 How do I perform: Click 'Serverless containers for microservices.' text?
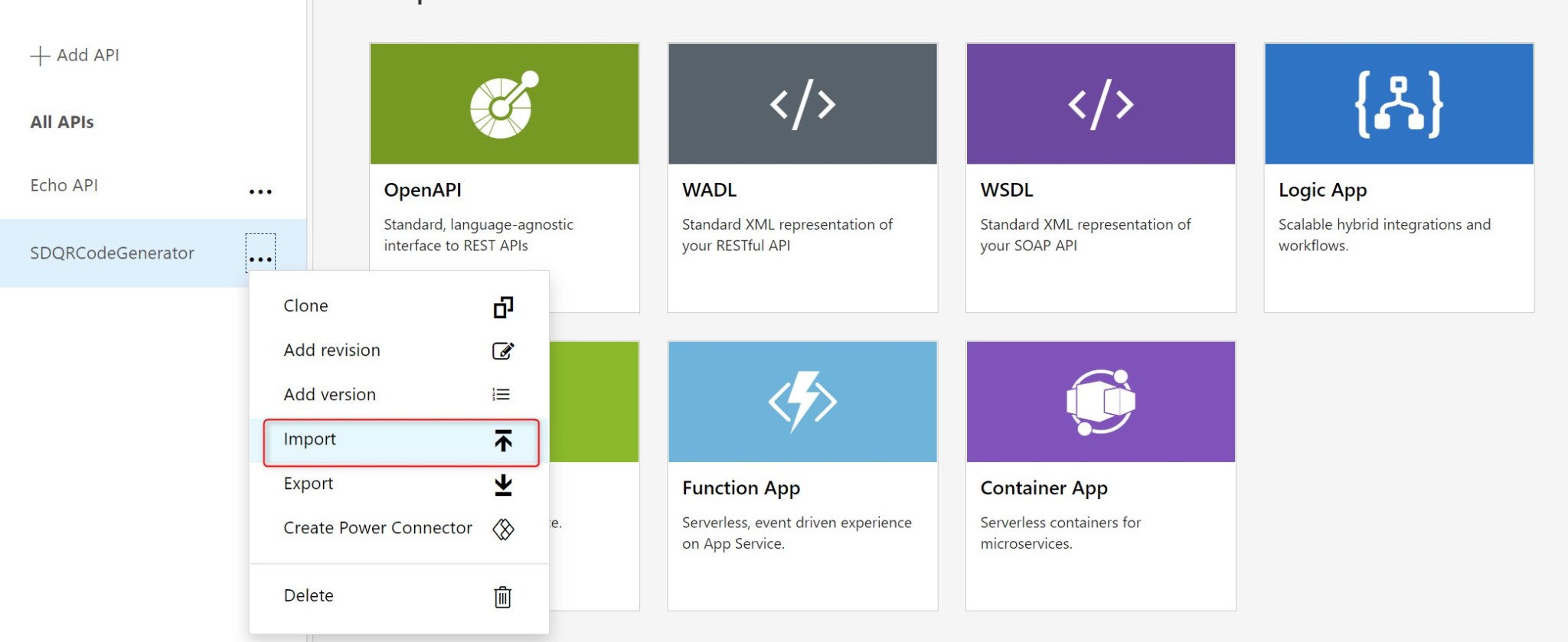(1060, 533)
